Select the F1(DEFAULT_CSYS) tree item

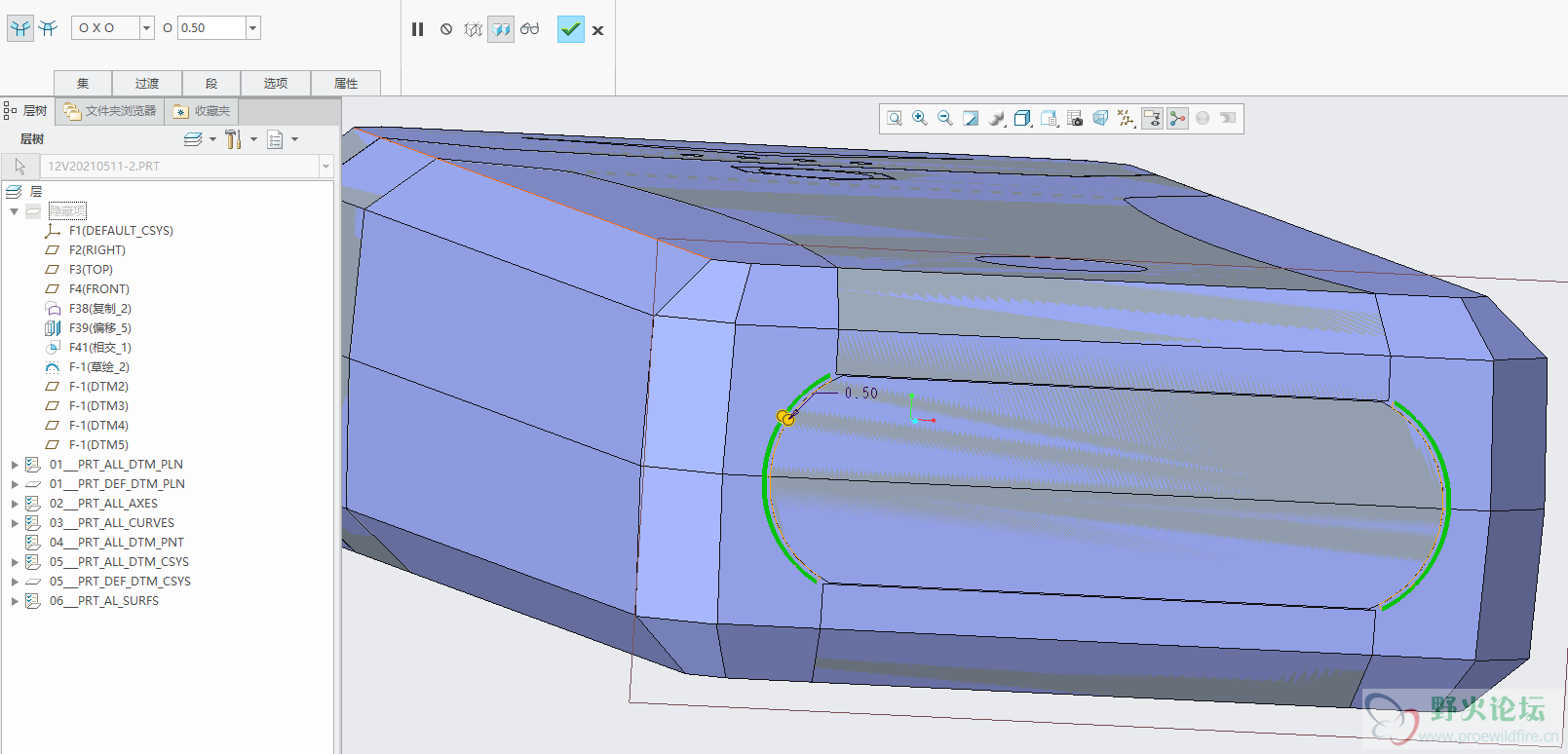tap(121, 231)
